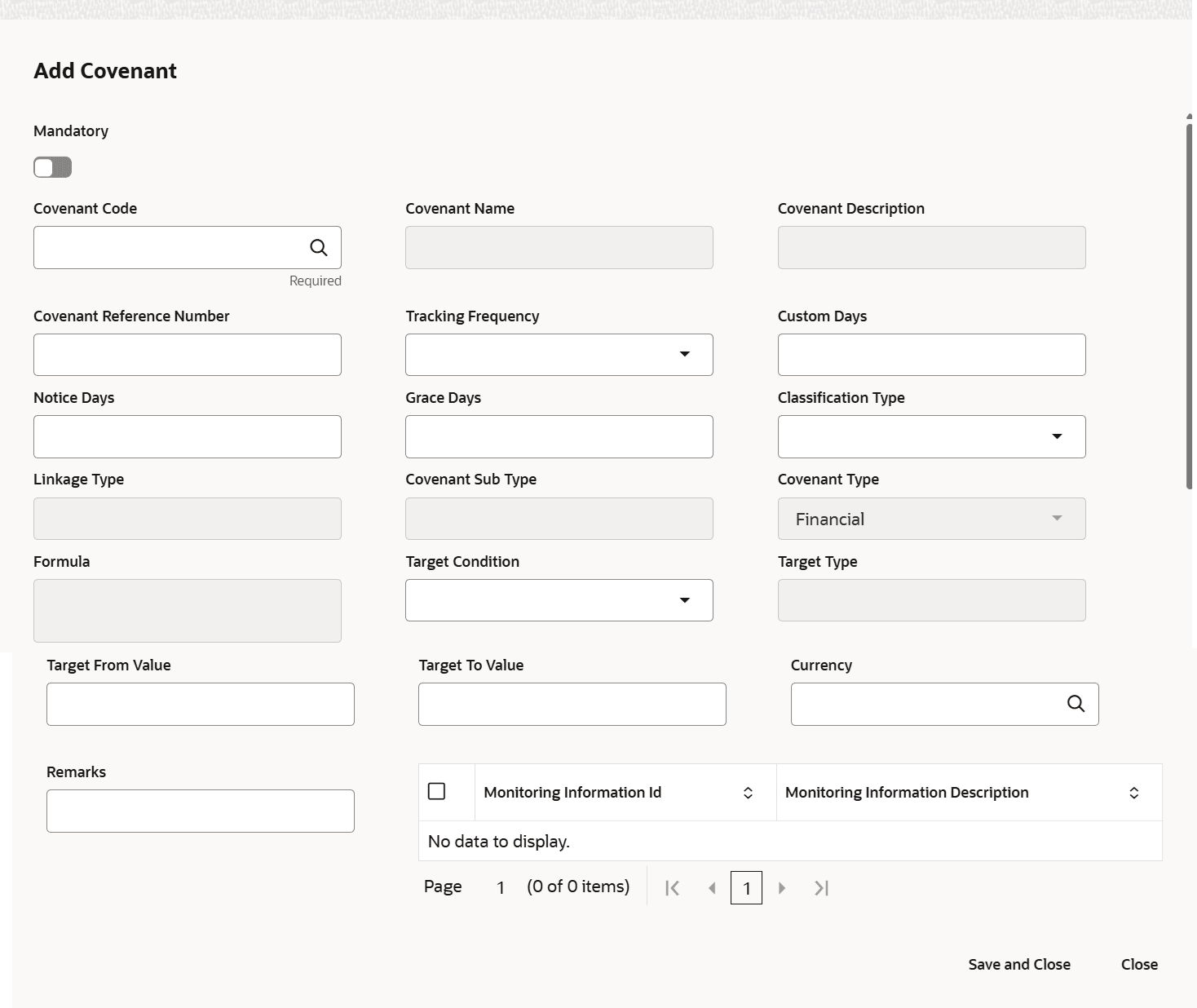
Task: Open the Currency lookup search icon
Action: coord(1076,704)
